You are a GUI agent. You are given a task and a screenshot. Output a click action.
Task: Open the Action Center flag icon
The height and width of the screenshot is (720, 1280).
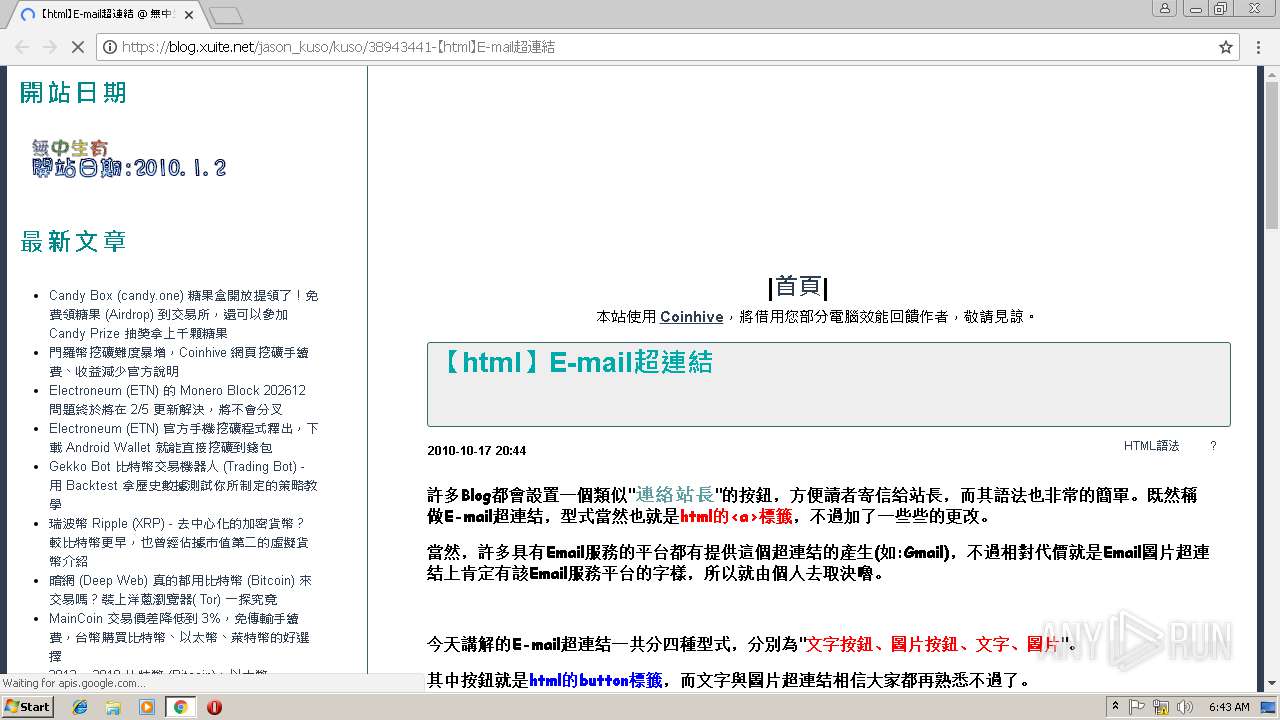[1137, 707]
